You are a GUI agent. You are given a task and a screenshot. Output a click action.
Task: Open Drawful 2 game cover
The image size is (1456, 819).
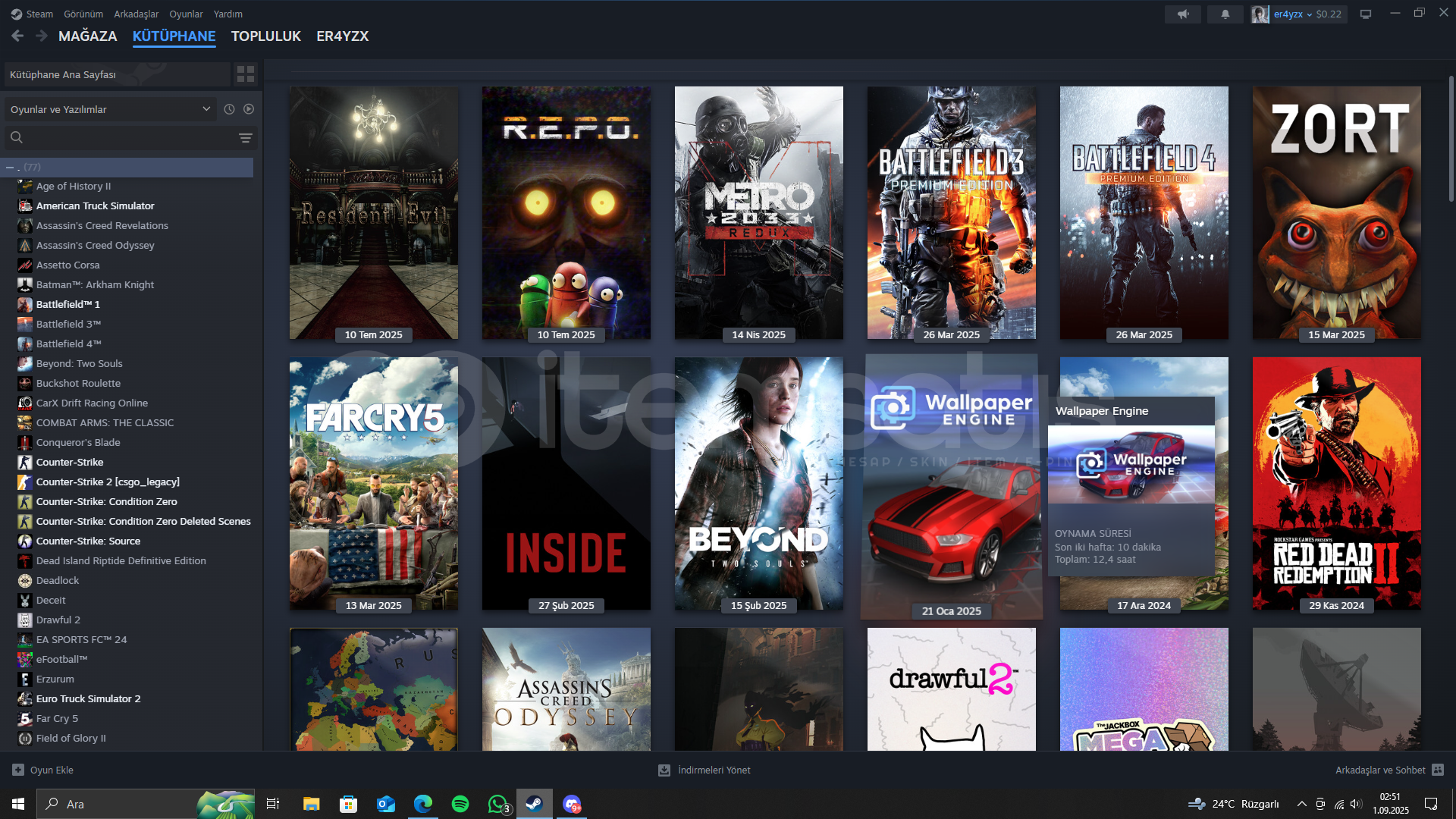click(x=951, y=689)
